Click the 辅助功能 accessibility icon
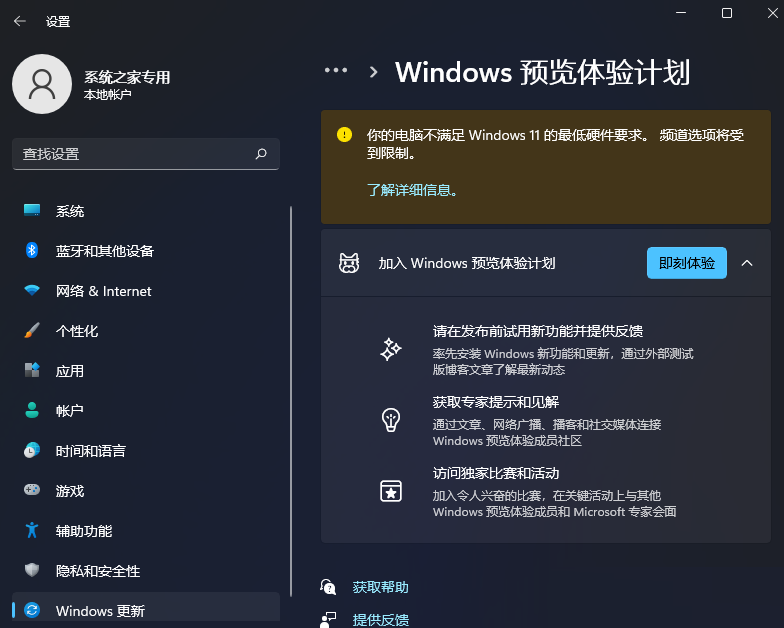784x628 pixels. point(32,530)
